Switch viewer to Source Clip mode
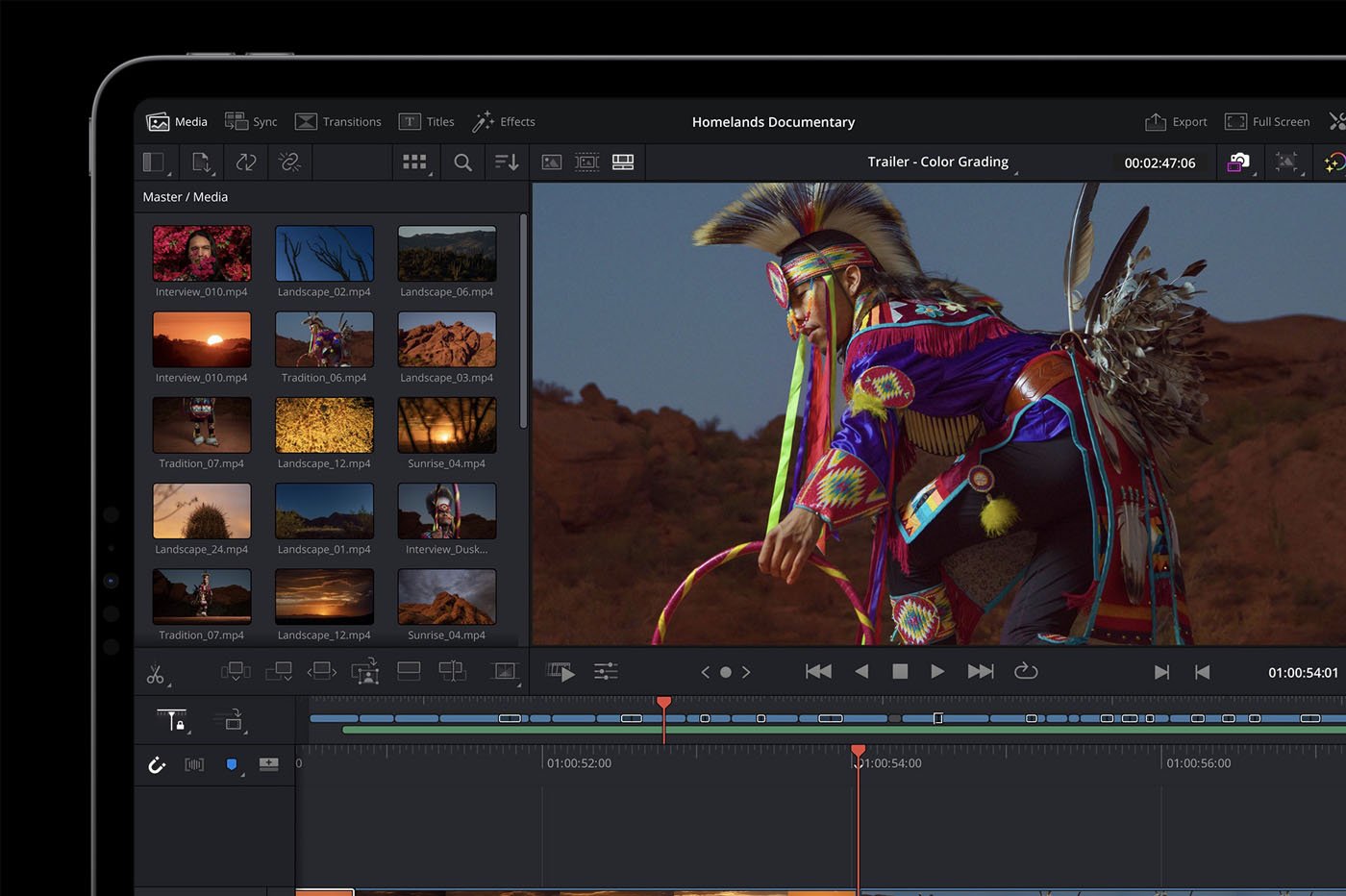 (552, 162)
